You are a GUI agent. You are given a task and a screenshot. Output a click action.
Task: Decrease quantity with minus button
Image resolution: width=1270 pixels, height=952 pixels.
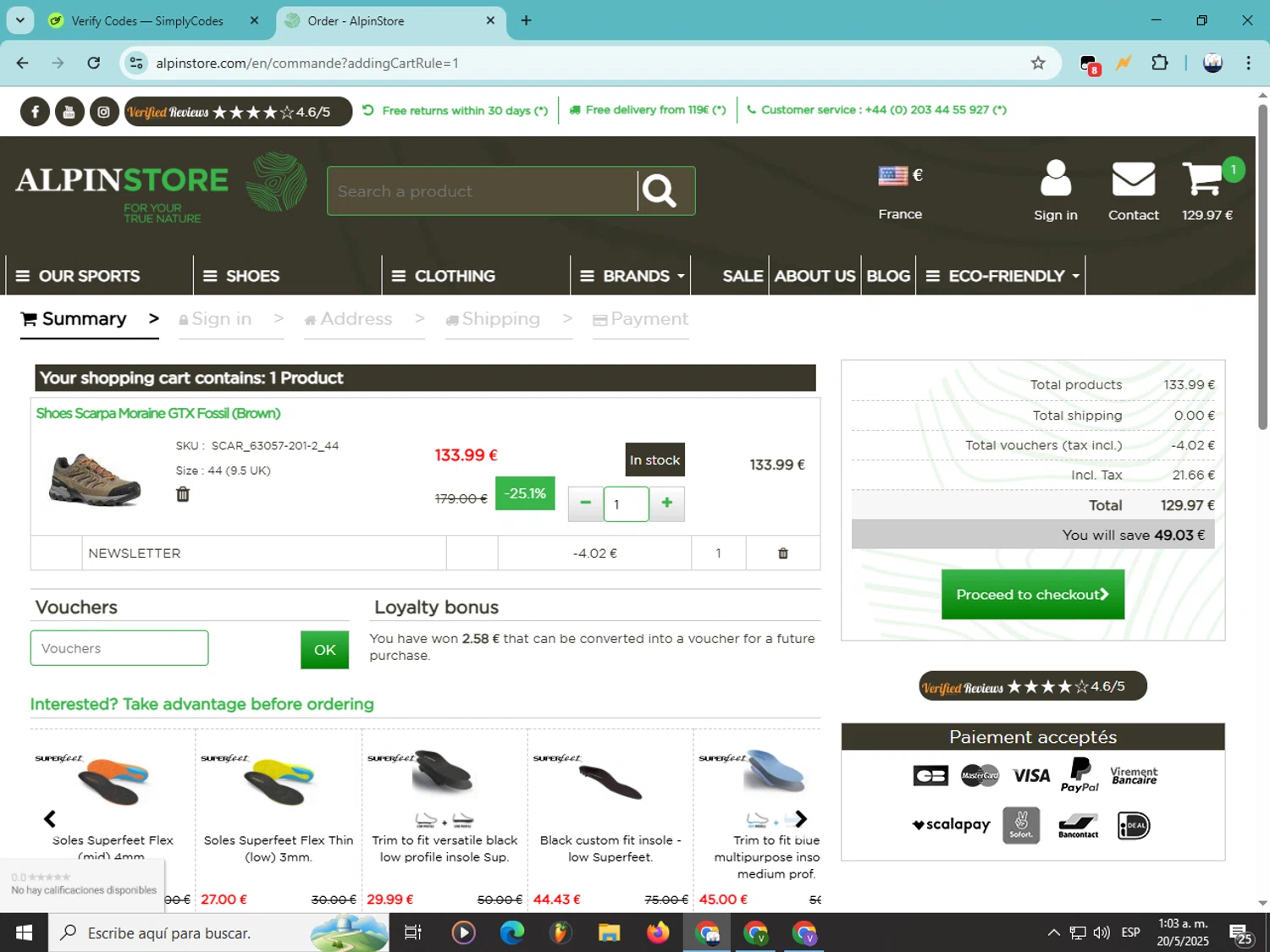[585, 504]
